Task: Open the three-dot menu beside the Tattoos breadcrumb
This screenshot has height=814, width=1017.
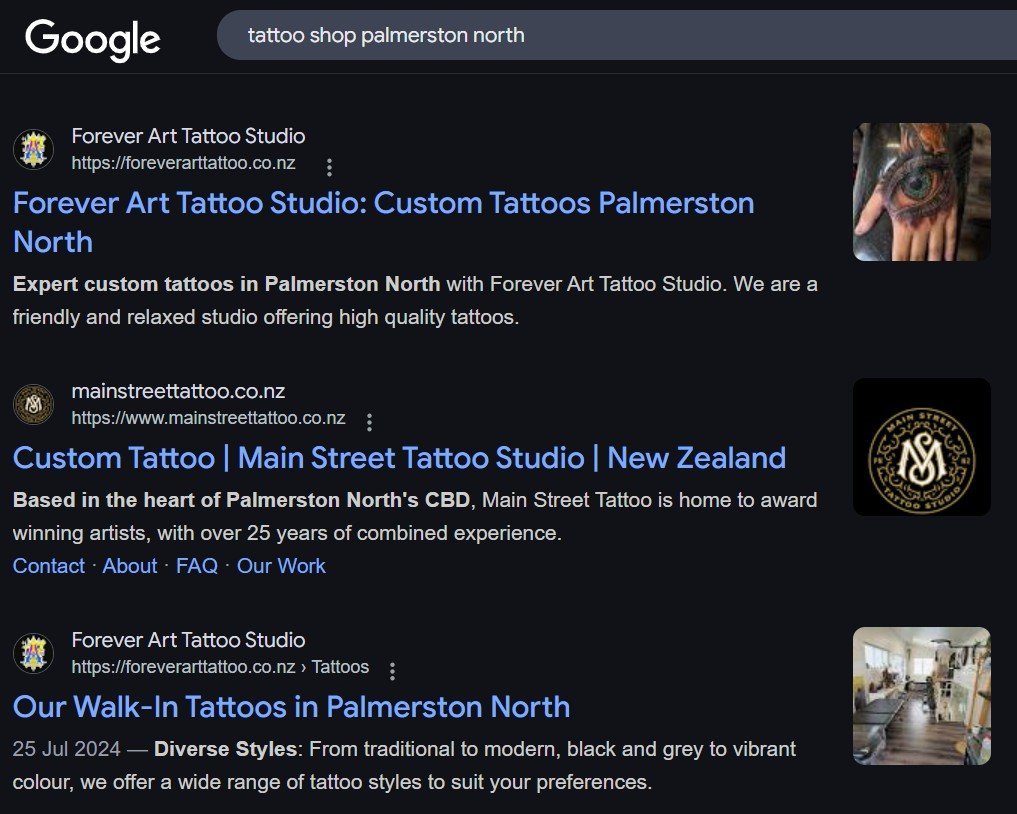Action: click(392, 671)
